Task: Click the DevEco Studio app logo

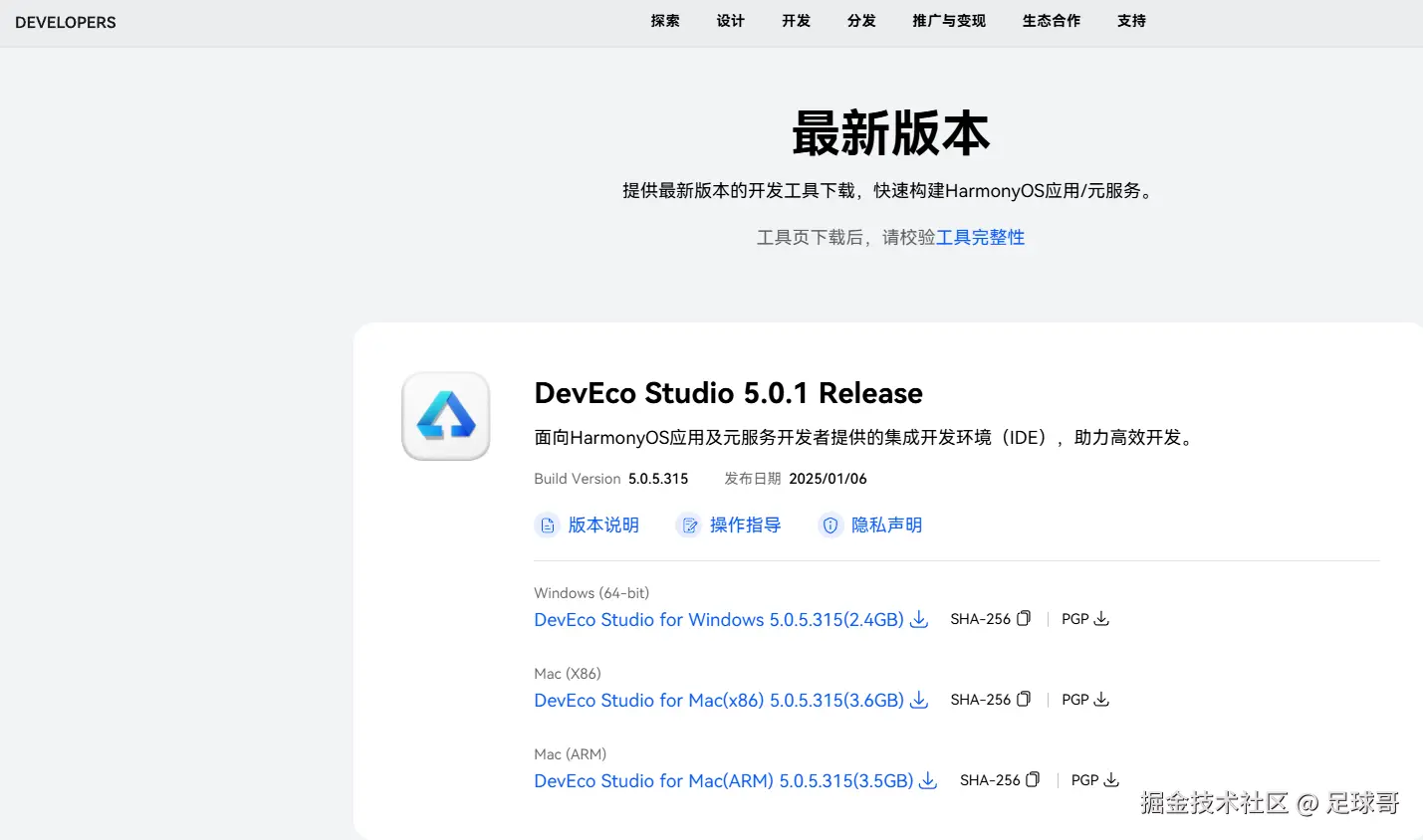Action: coord(446,416)
